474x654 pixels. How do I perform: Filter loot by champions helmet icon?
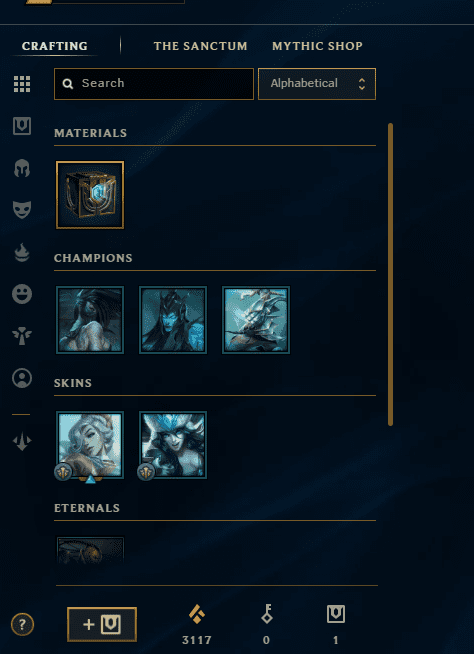(x=22, y=169)
